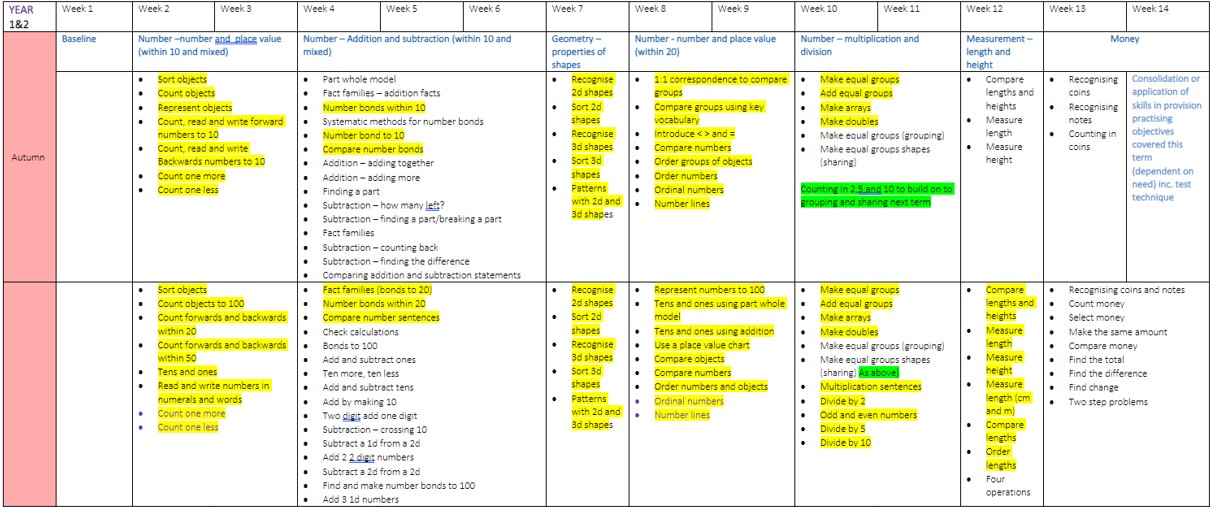The height and width of the screenshot is (507, 1210).
Task: Select the 'Part whole model' bullet
Action: click(x=359, y=79)
